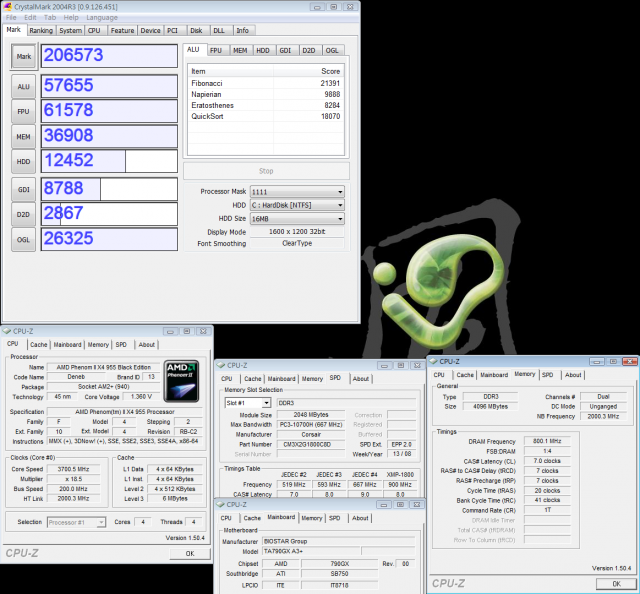Show D2D results tab in score panel
640x594 pixels.
[x=309, y=50]
